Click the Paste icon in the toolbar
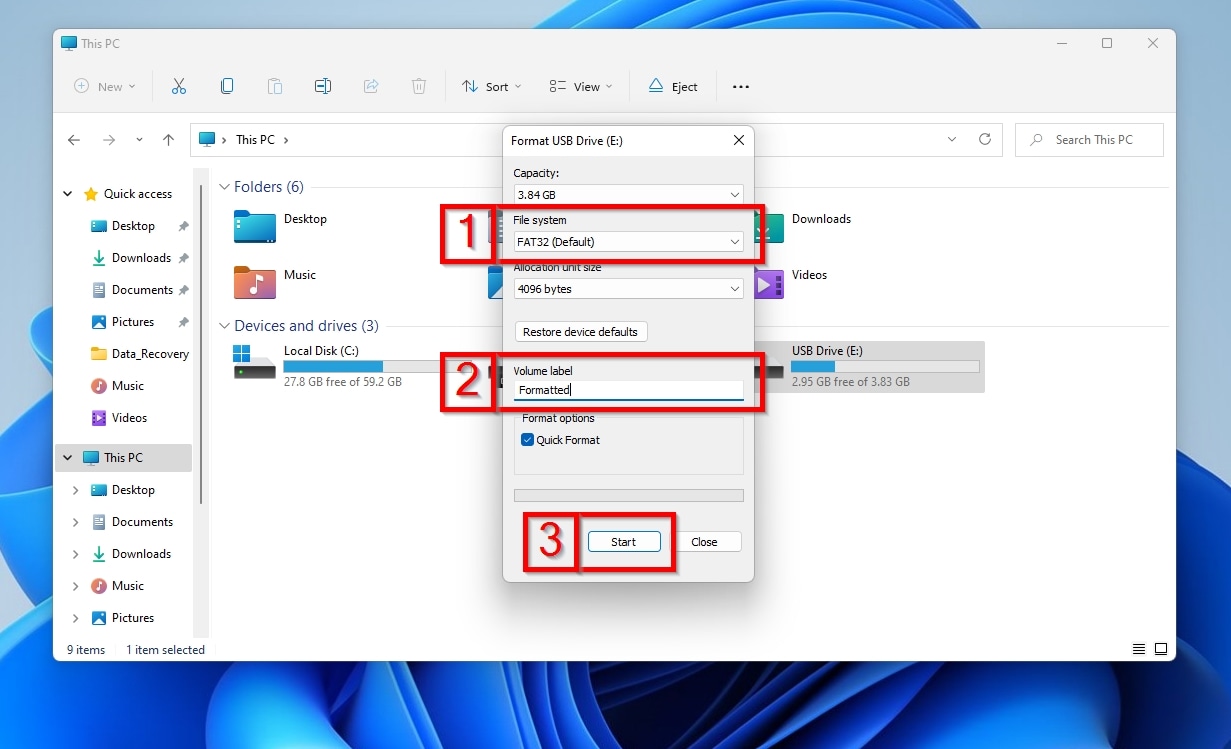 pos(275,86)
